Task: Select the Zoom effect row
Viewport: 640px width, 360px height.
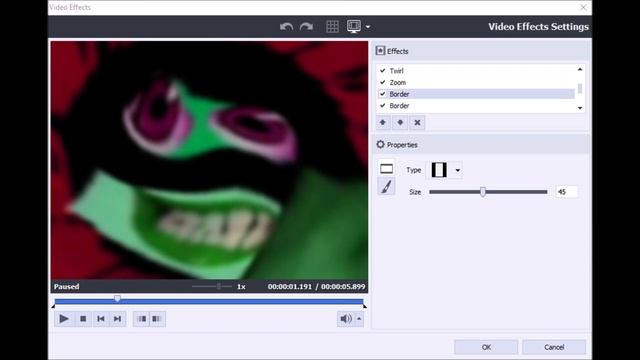Action: (x=476, y=82)
